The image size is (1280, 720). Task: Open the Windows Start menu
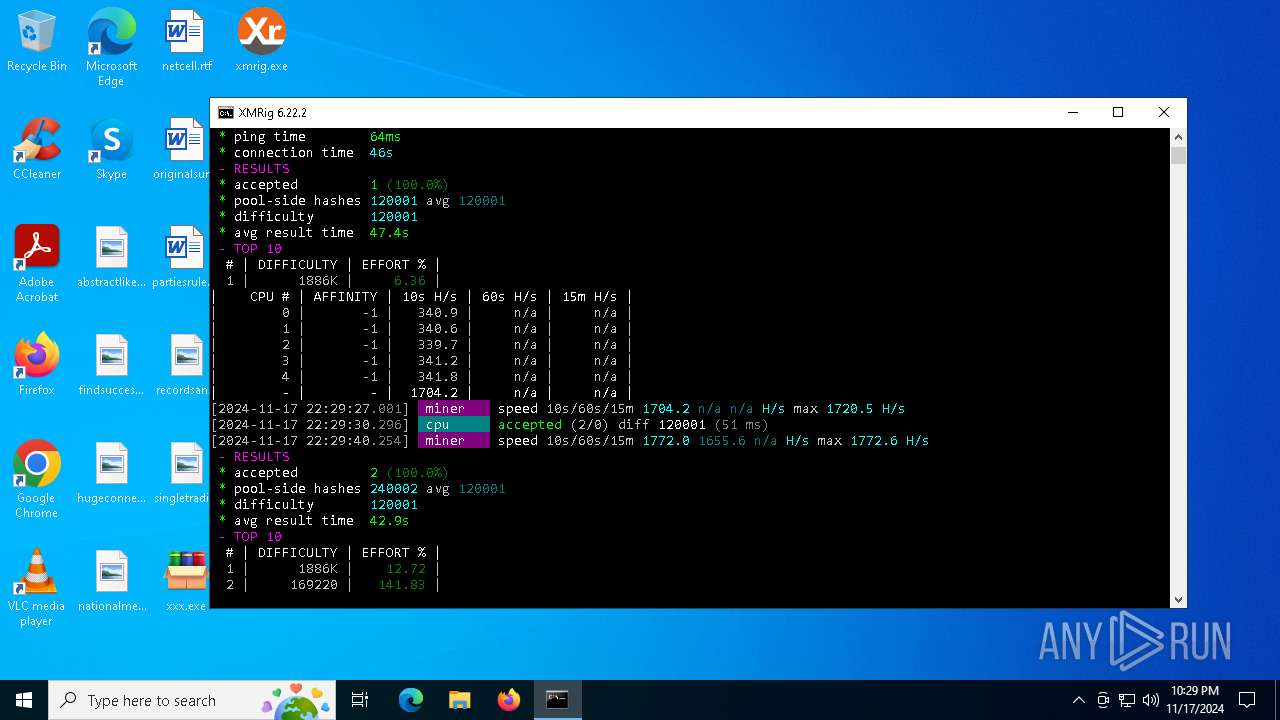pos(24,700)
